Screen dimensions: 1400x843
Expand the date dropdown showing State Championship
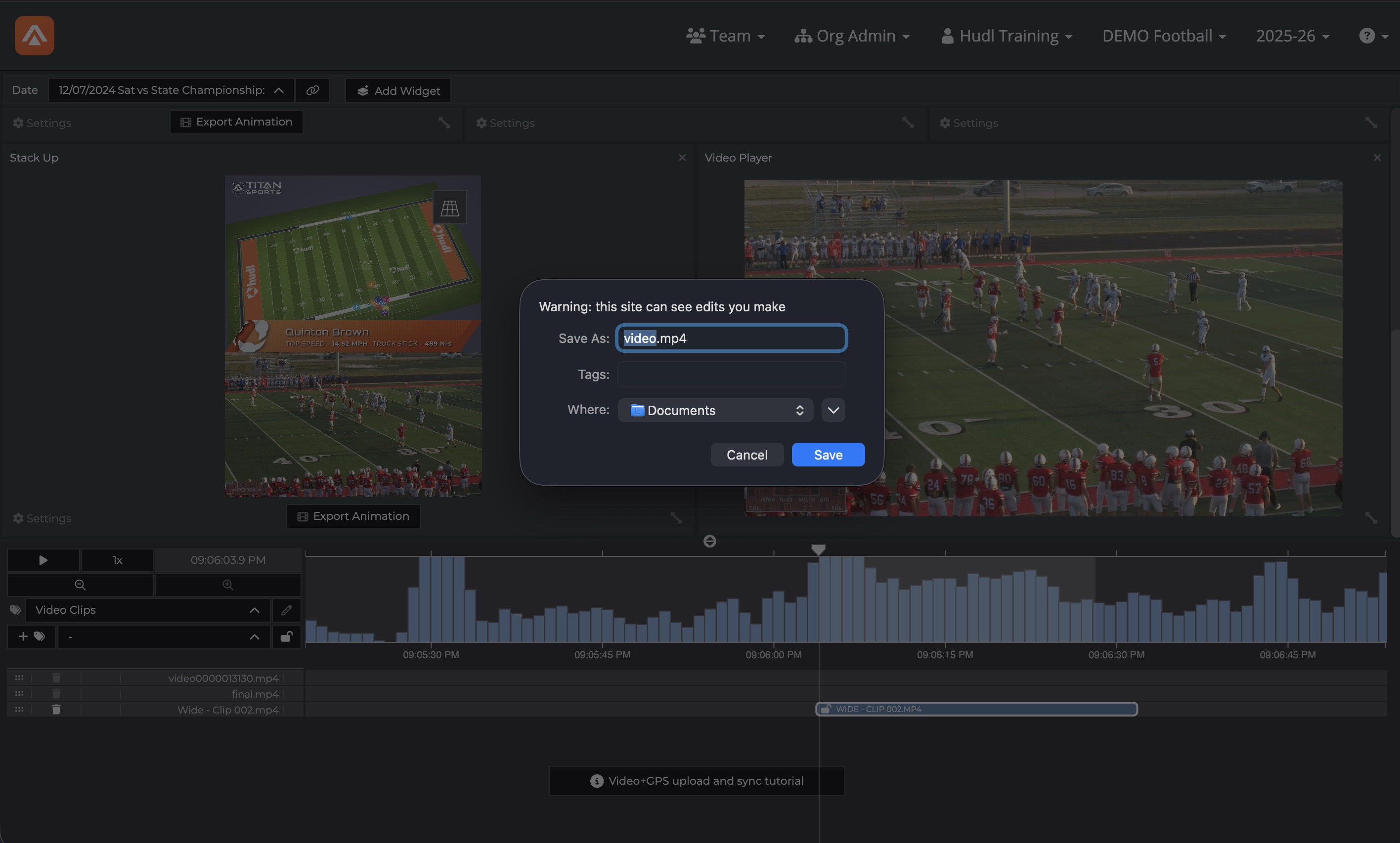tap(171, 90)
